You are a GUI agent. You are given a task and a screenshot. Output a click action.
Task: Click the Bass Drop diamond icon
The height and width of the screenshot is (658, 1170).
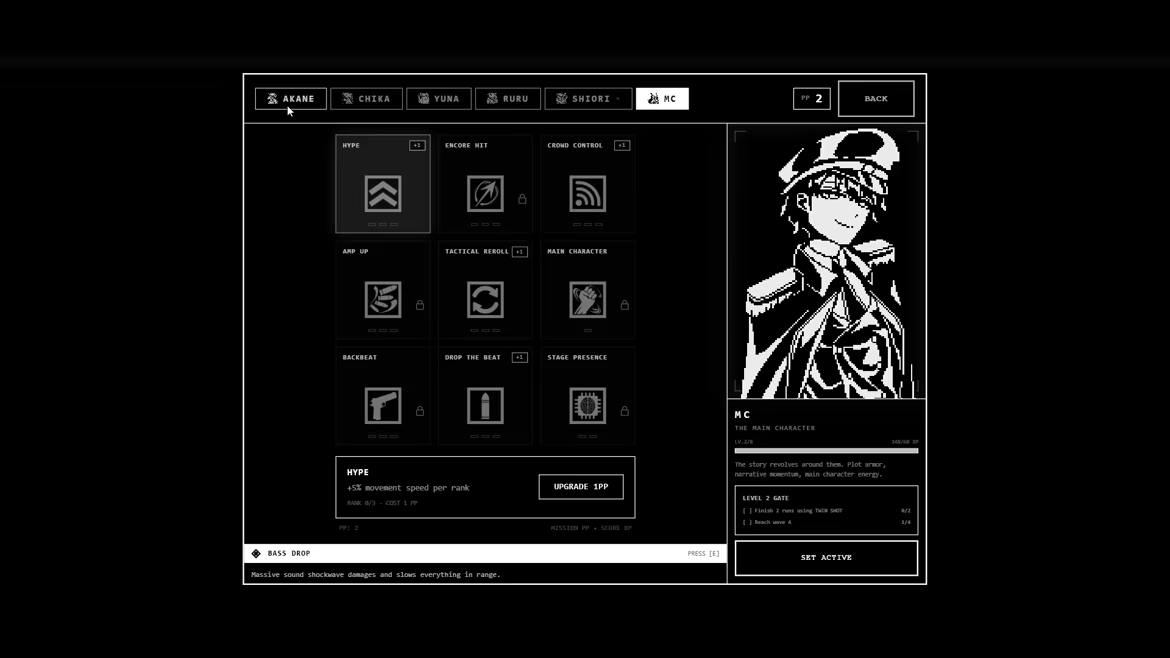256,554
